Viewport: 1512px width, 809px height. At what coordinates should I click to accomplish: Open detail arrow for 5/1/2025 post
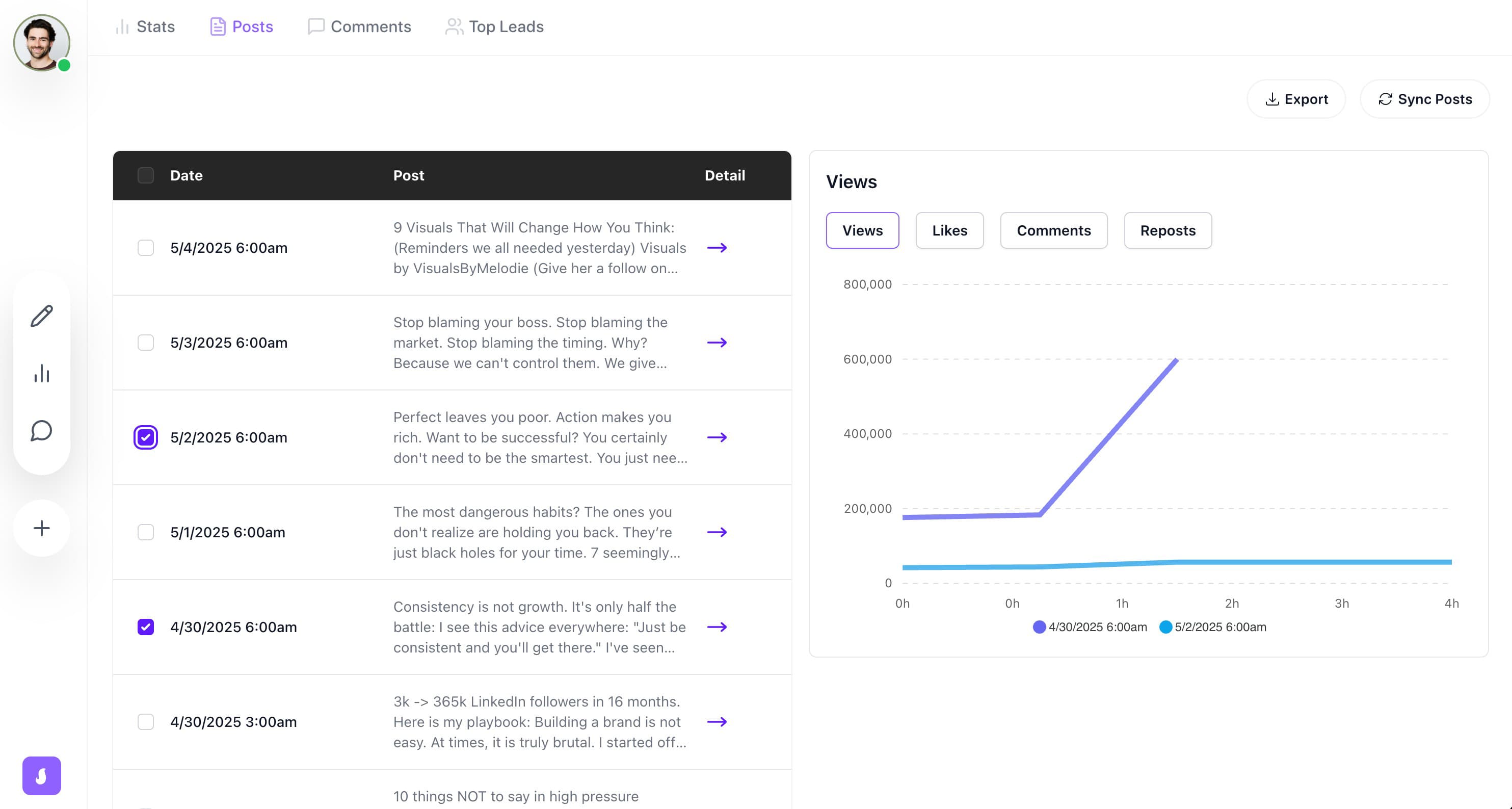717,533
